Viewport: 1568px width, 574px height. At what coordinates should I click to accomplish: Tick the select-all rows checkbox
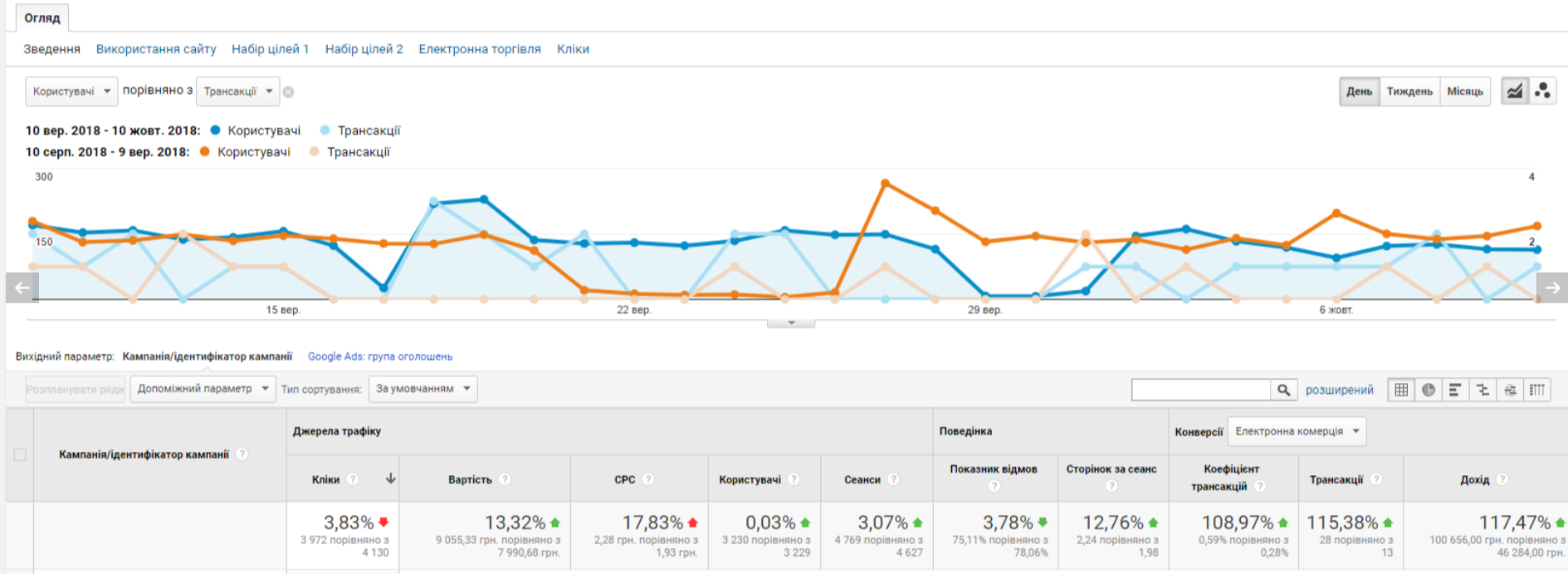click(x=20, y=454)
